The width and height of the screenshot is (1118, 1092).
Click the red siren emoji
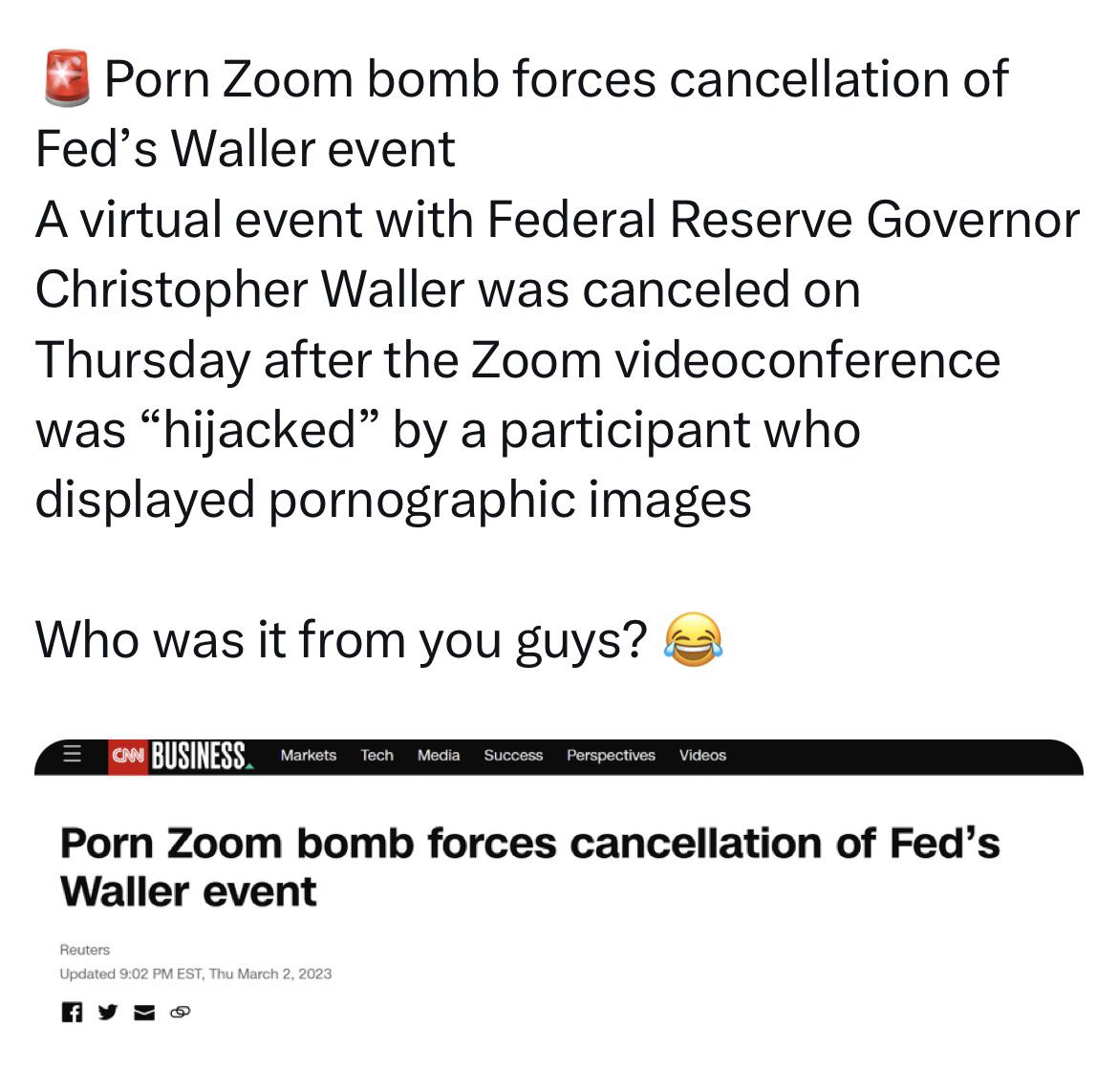67,79
